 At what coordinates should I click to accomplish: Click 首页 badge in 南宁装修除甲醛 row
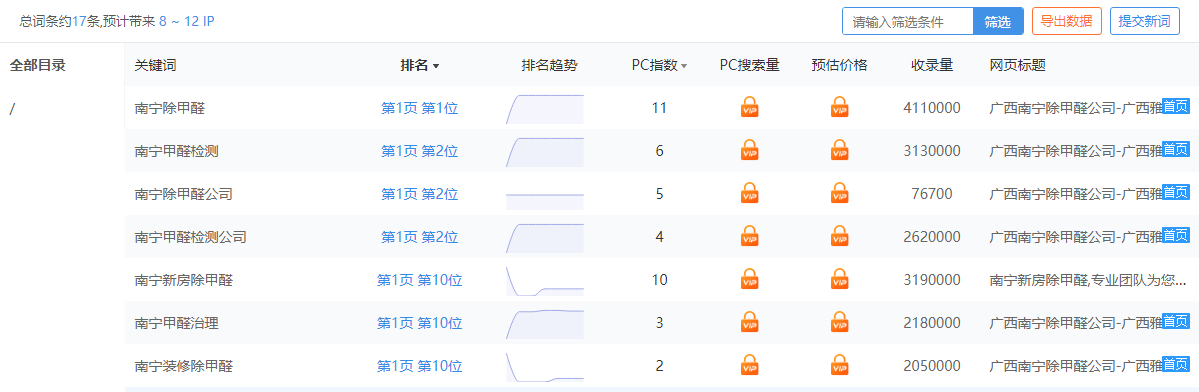(x=1175, y=363)
